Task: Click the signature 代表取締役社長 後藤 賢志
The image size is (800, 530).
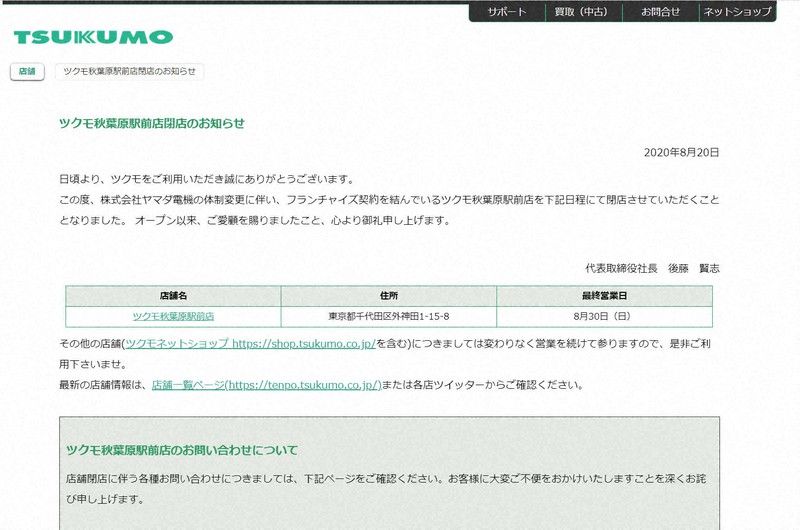Action: (x=653, y=268)
